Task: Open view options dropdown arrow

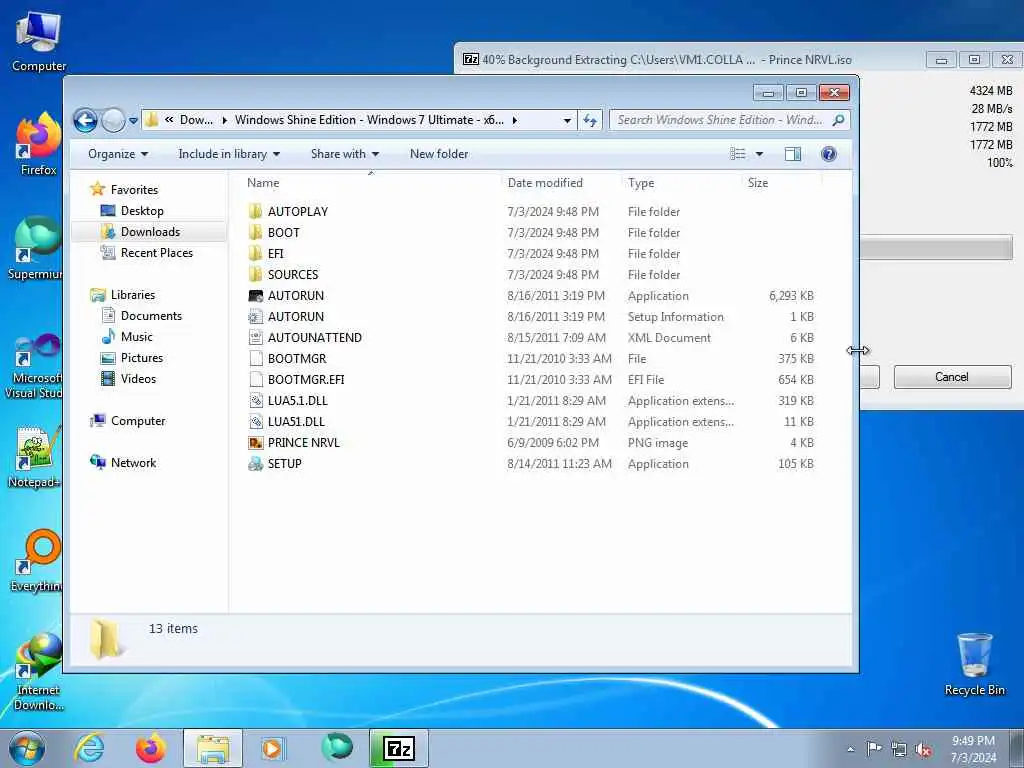Action: 760,154
